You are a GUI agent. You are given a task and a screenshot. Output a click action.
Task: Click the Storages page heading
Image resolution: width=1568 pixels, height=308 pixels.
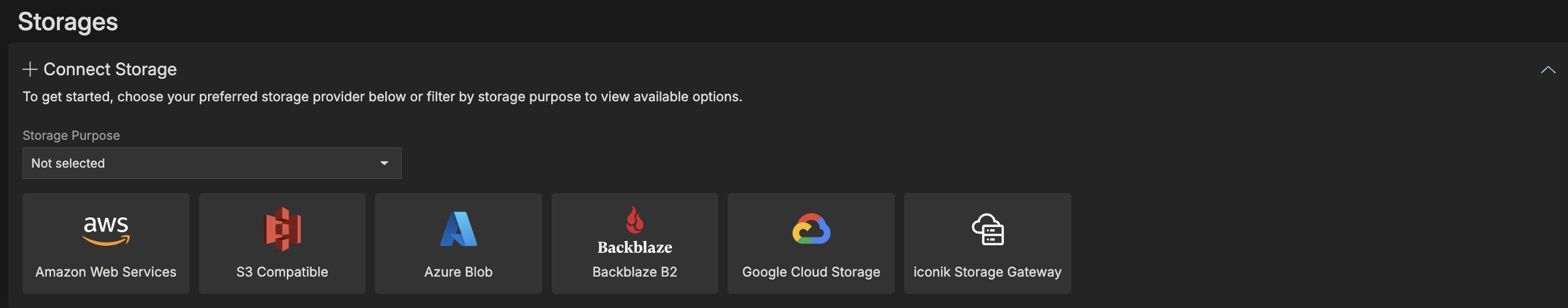point(68,22)
